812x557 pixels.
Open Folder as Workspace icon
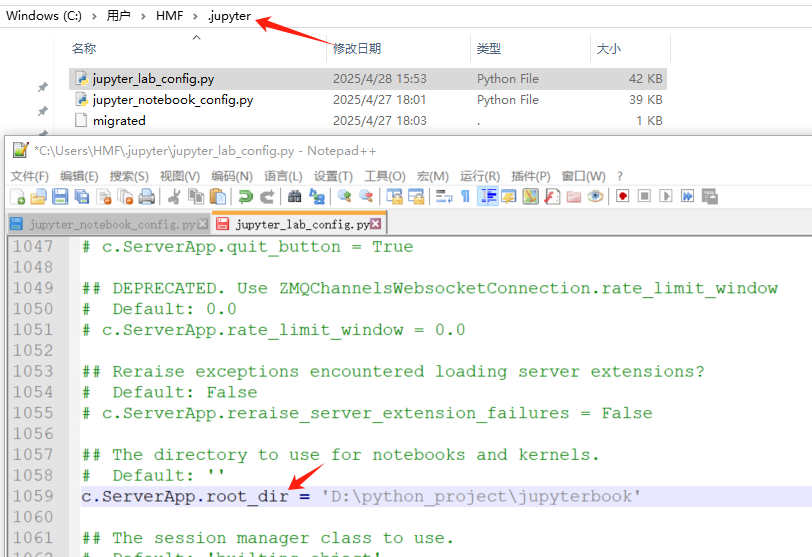point(574,197)
